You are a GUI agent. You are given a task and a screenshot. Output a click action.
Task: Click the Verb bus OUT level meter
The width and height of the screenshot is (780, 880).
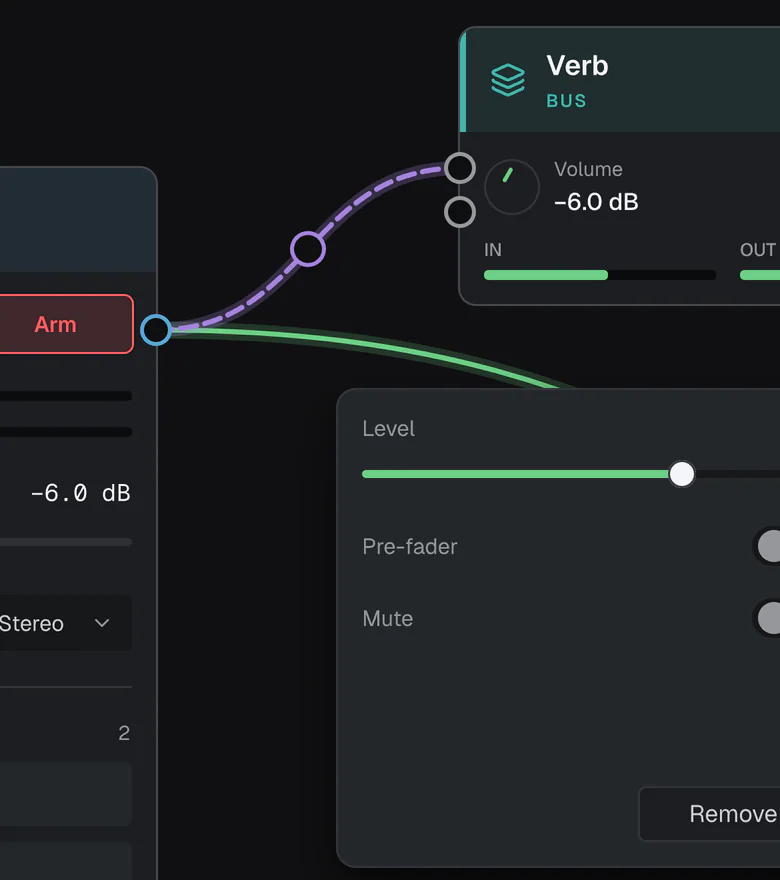tap(760, 275)
